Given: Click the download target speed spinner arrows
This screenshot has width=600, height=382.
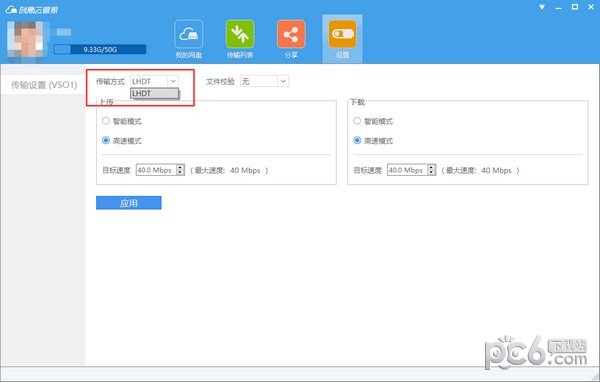Looking at the screenshot, I should pyautogui.click(x=432, y=170).
